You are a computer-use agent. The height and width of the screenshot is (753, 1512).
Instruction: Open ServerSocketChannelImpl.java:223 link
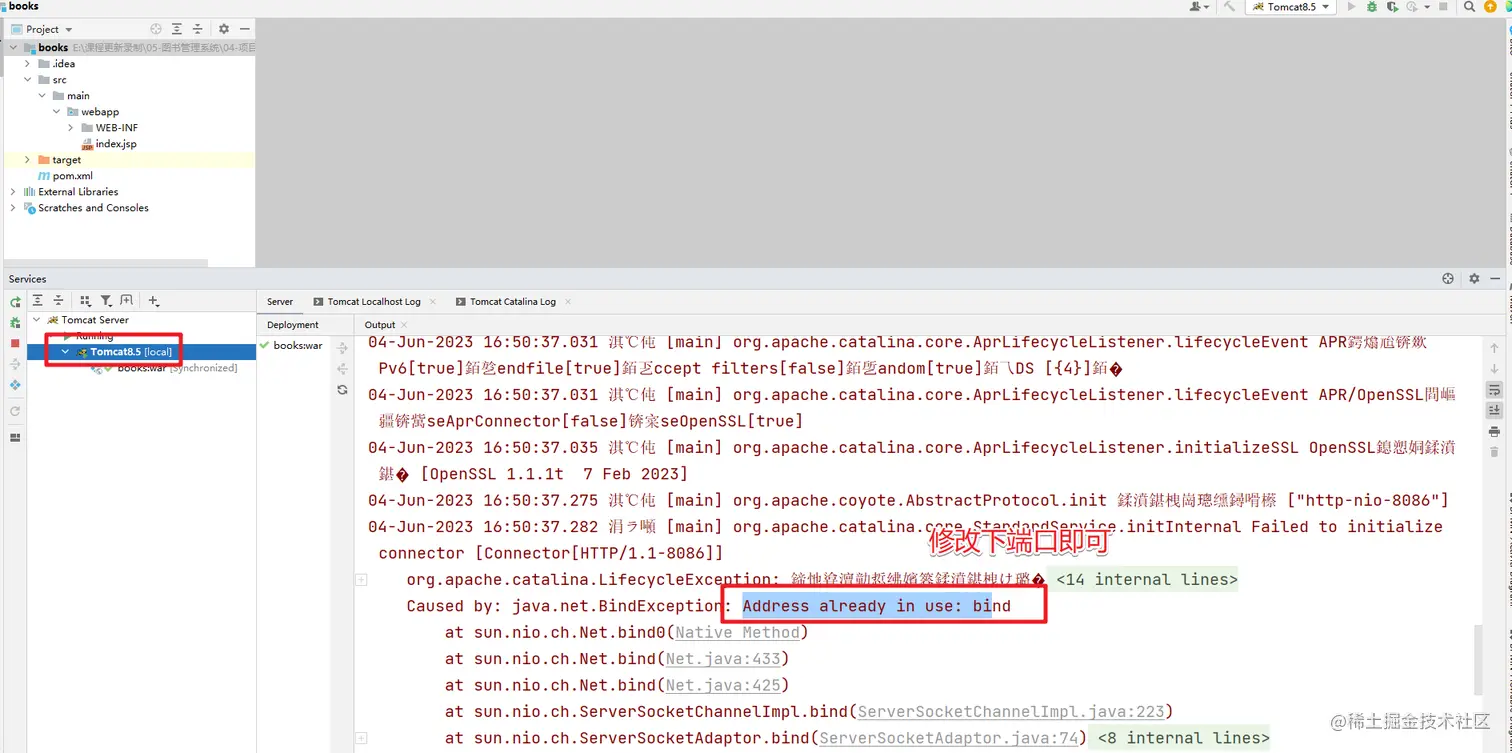pyautogui.click(x=1011, y=712)
